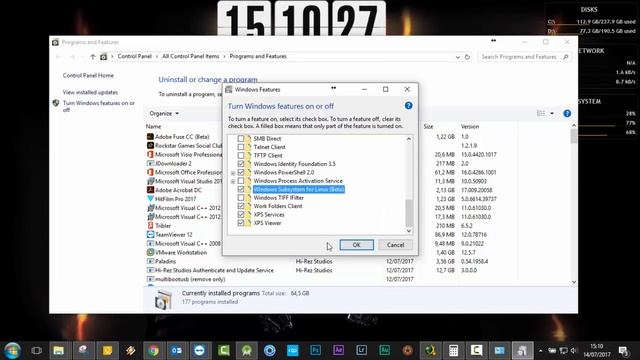Enable Telnet Client checkbox

tap(241, 147)
